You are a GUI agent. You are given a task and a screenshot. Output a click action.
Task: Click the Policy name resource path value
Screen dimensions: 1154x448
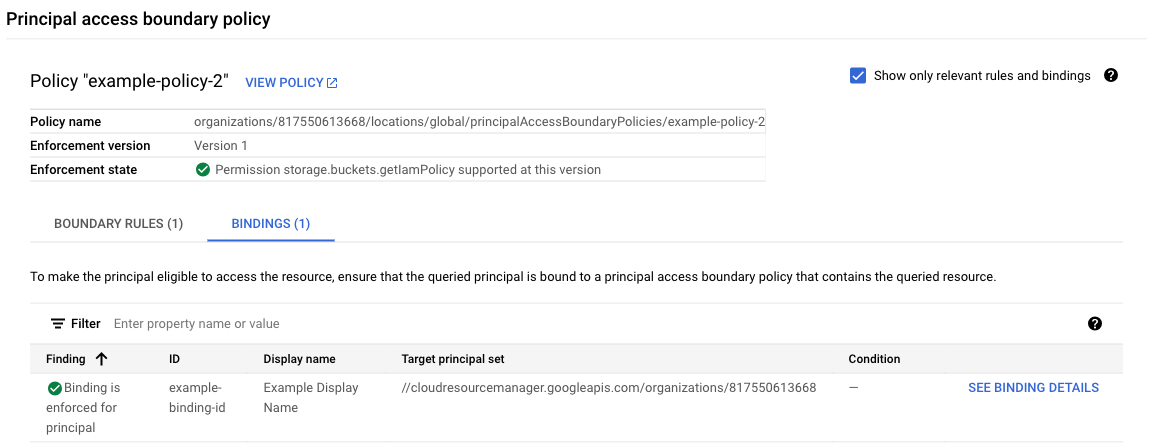pos(479,122)
